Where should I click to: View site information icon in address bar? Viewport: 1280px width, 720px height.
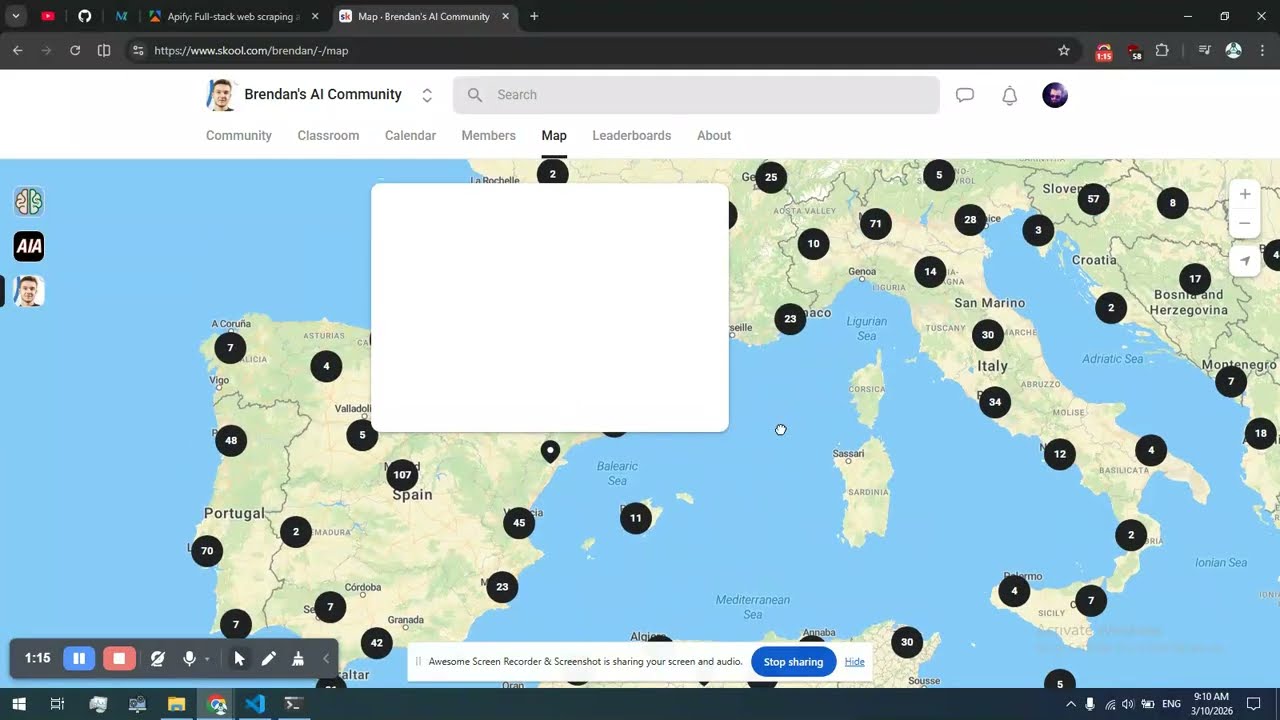[x=138, y=50]
